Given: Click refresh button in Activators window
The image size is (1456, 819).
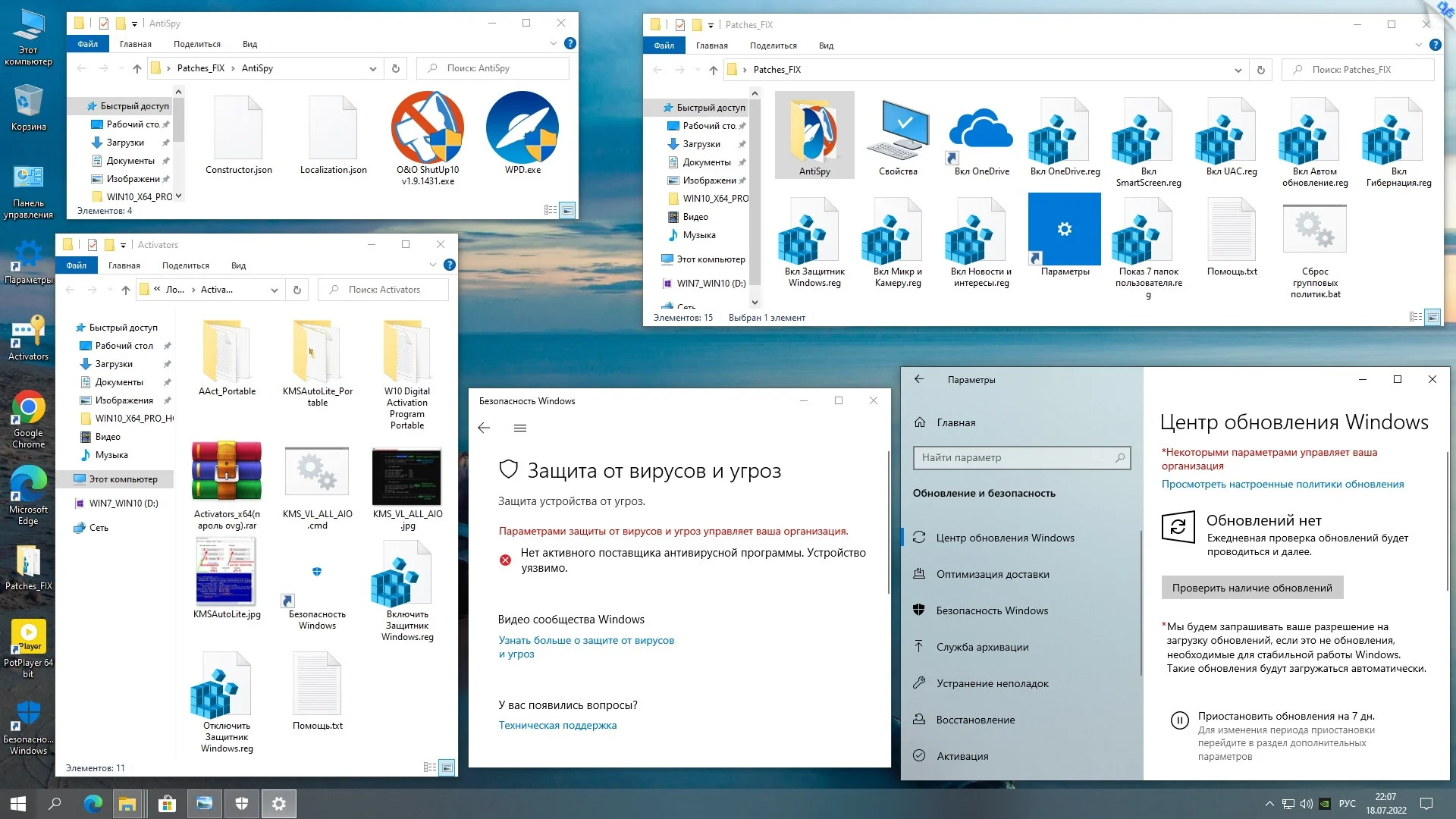Looking at the screenshot, I should click(297, 290).
